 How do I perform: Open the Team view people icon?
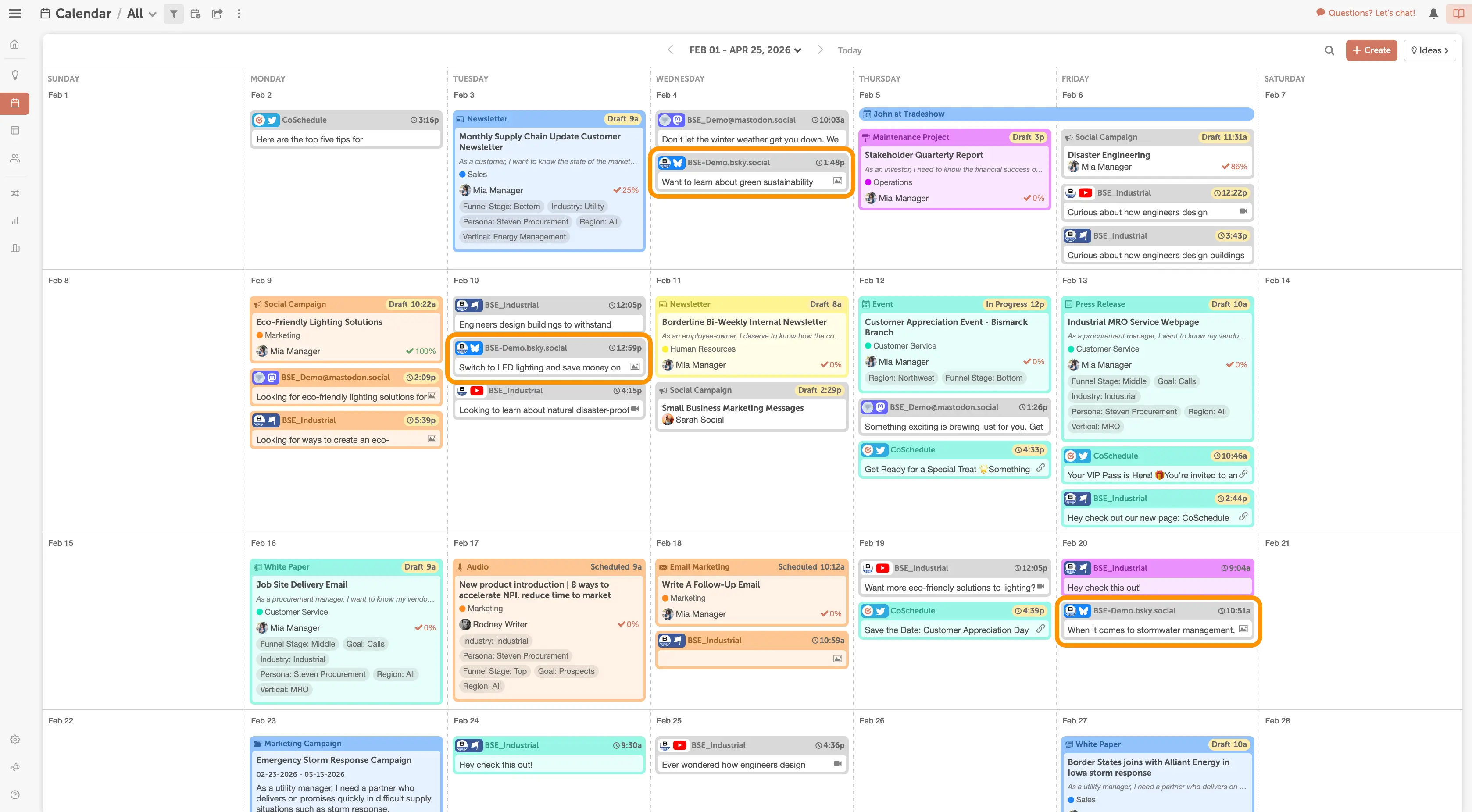[x=15, y=158]
